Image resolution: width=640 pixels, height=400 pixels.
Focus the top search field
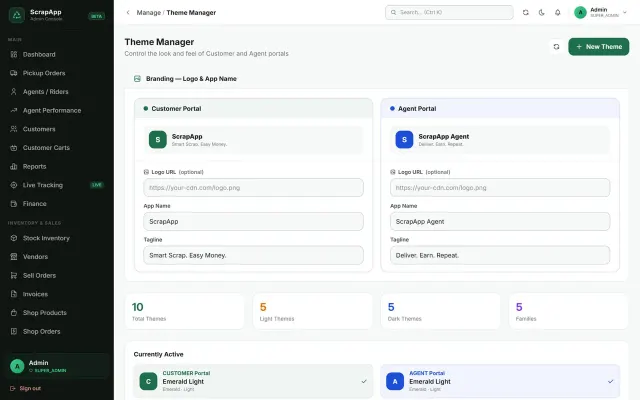tap(449, 12)
